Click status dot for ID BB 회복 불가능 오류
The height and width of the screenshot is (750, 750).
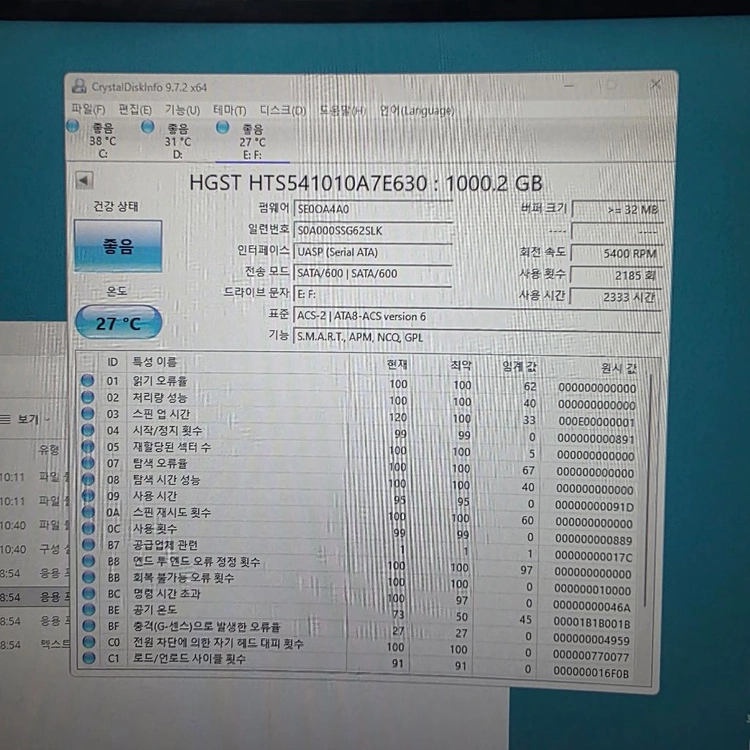coord(88,576)
